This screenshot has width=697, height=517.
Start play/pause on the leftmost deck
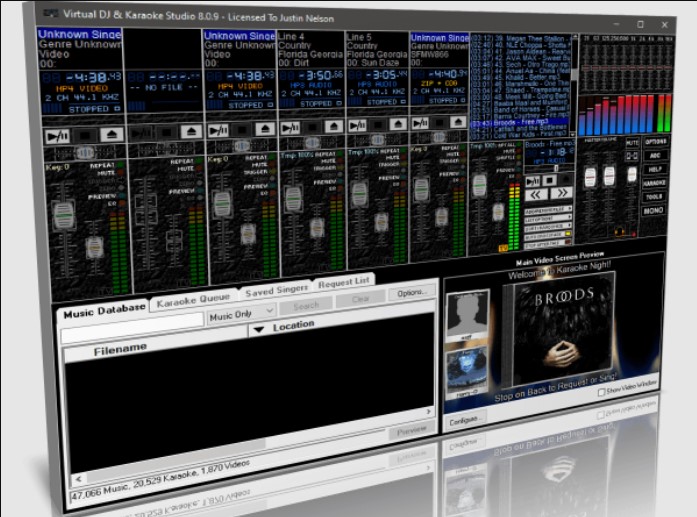click(58, 136)
